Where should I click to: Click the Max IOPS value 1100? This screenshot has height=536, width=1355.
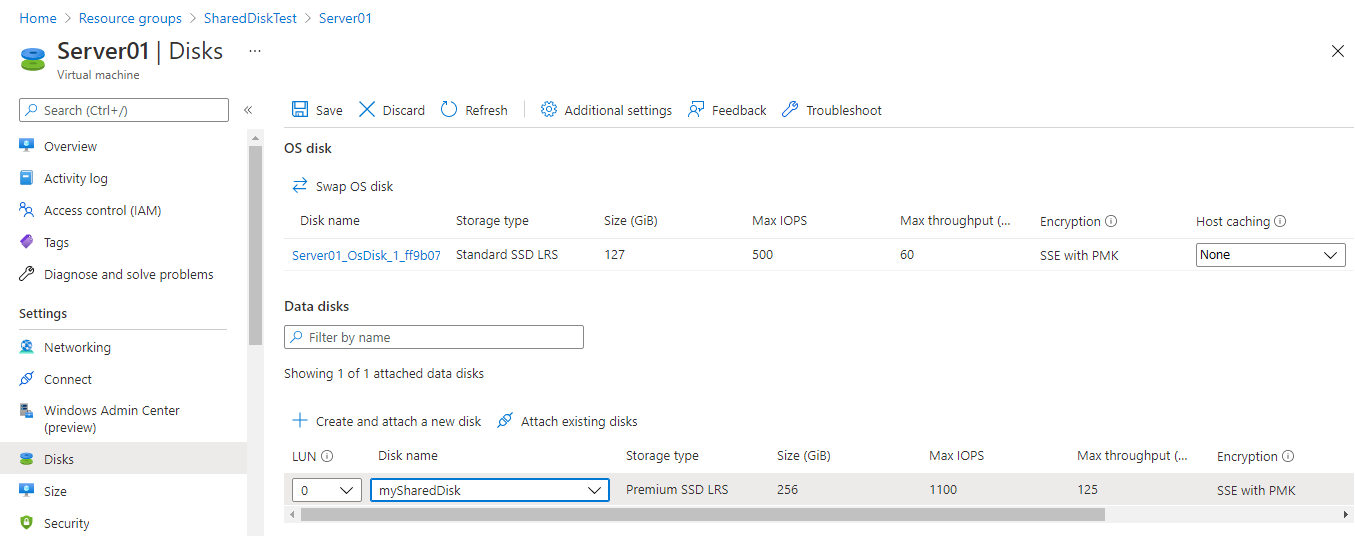(x=943, y=489)
